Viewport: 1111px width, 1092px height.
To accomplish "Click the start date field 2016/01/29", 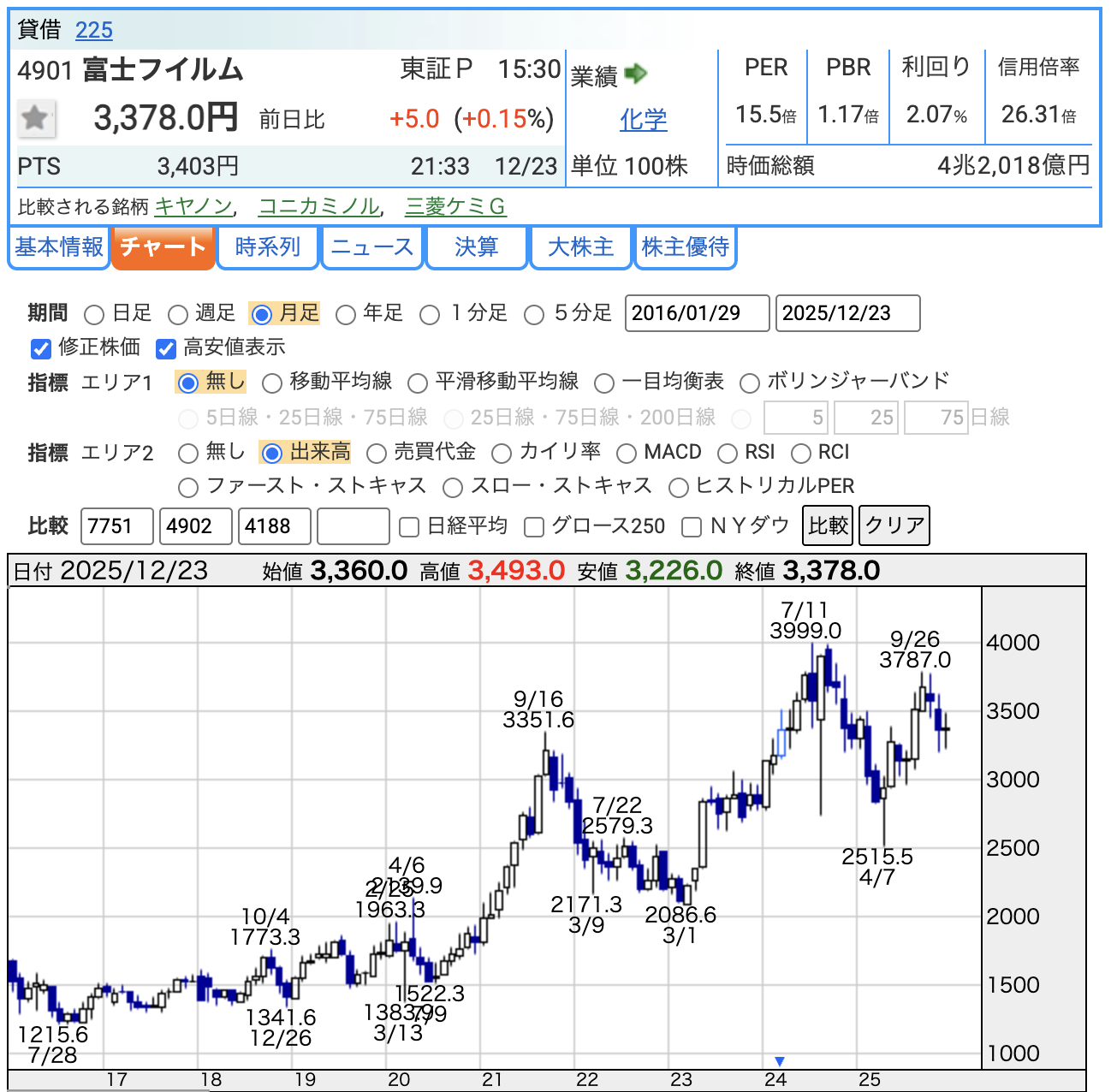I will [697, 313].
